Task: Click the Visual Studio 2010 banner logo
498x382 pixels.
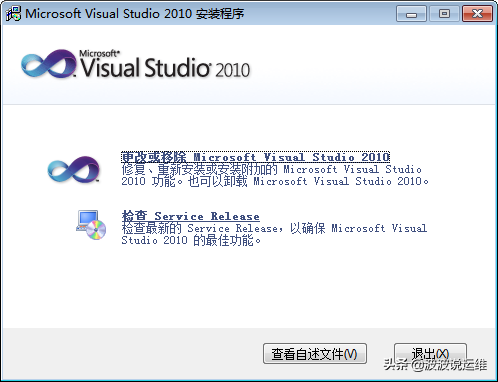Action: 135,64
